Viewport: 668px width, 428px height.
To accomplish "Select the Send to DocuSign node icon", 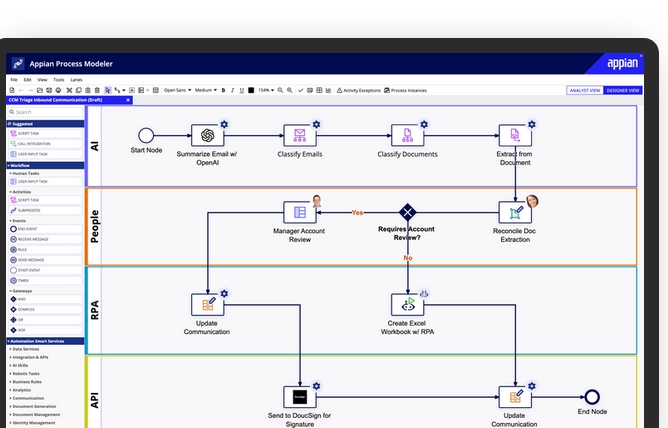I will coord(299,397).
